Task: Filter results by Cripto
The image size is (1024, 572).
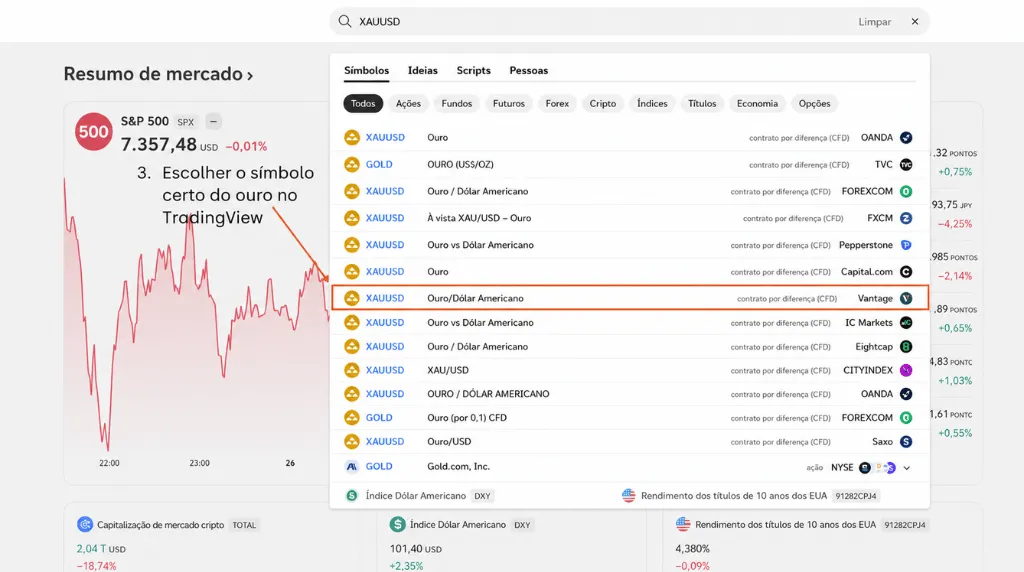Action: tap(603, 103)
